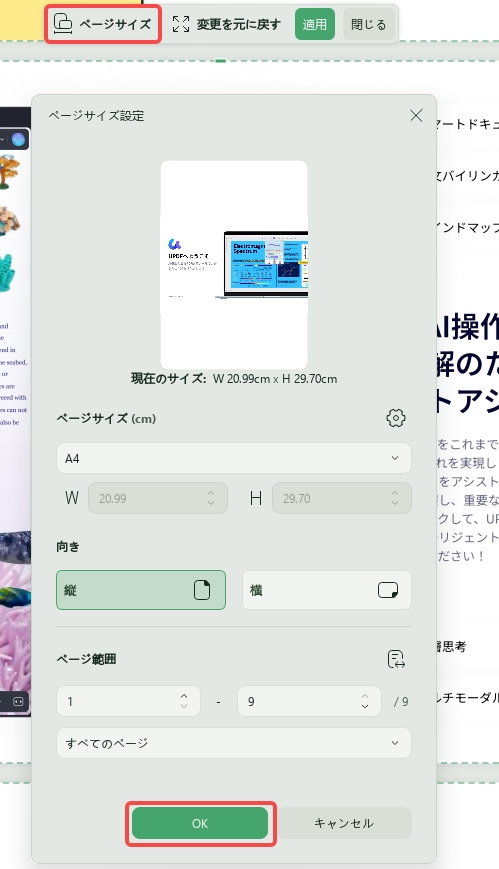The width and height of the screenshot is (499, 869).
Task: Click the width field stepper arrows
Action: coord(211,498)
